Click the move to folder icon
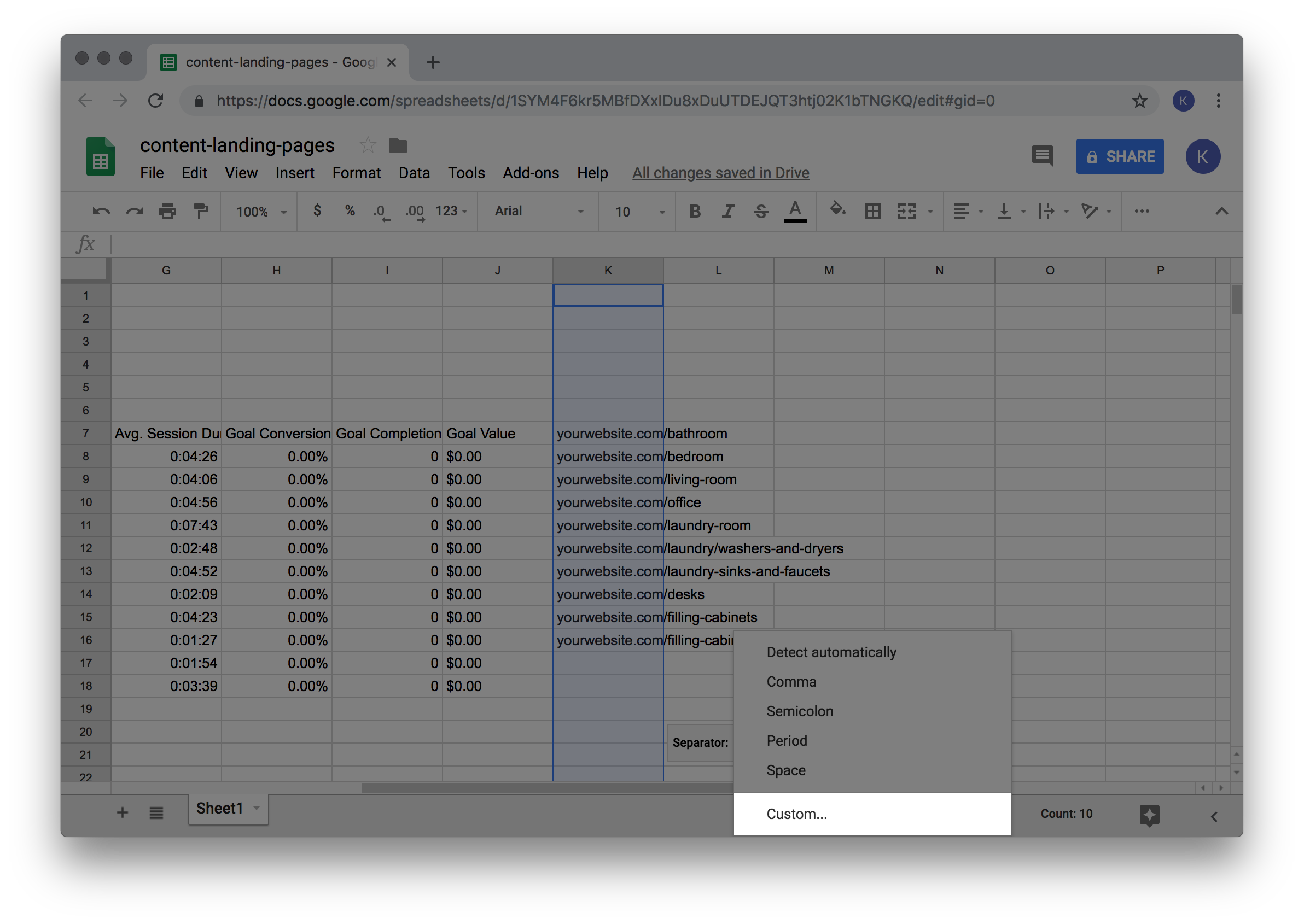The width and height of the screenshot is (1304, 924). pos(398,145)
